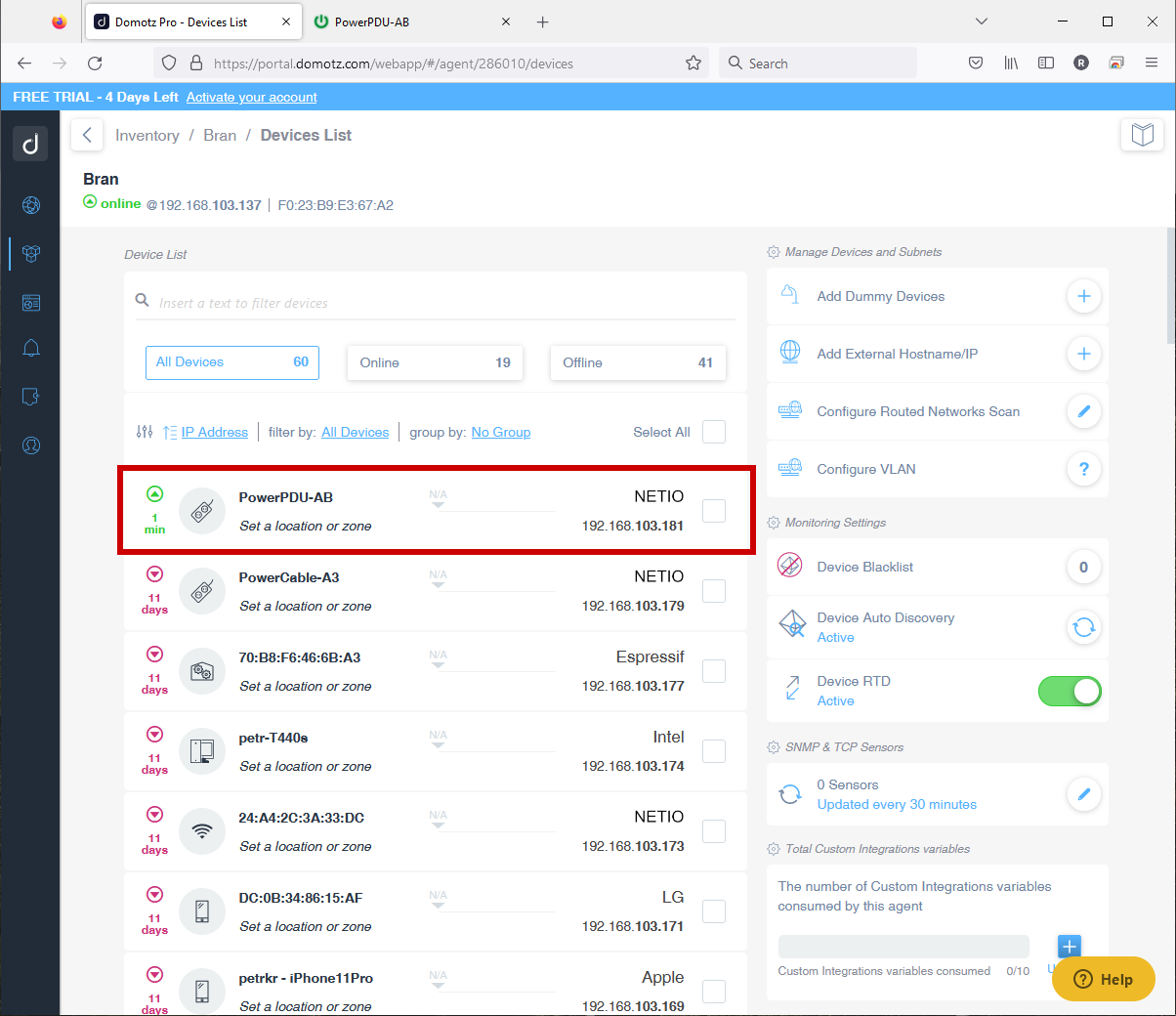Viewport: 1176px width, 1016px height.
Task: Open the dashboard panel icon in sidebar
Action: pyautogui.click(x=31, y=303)
